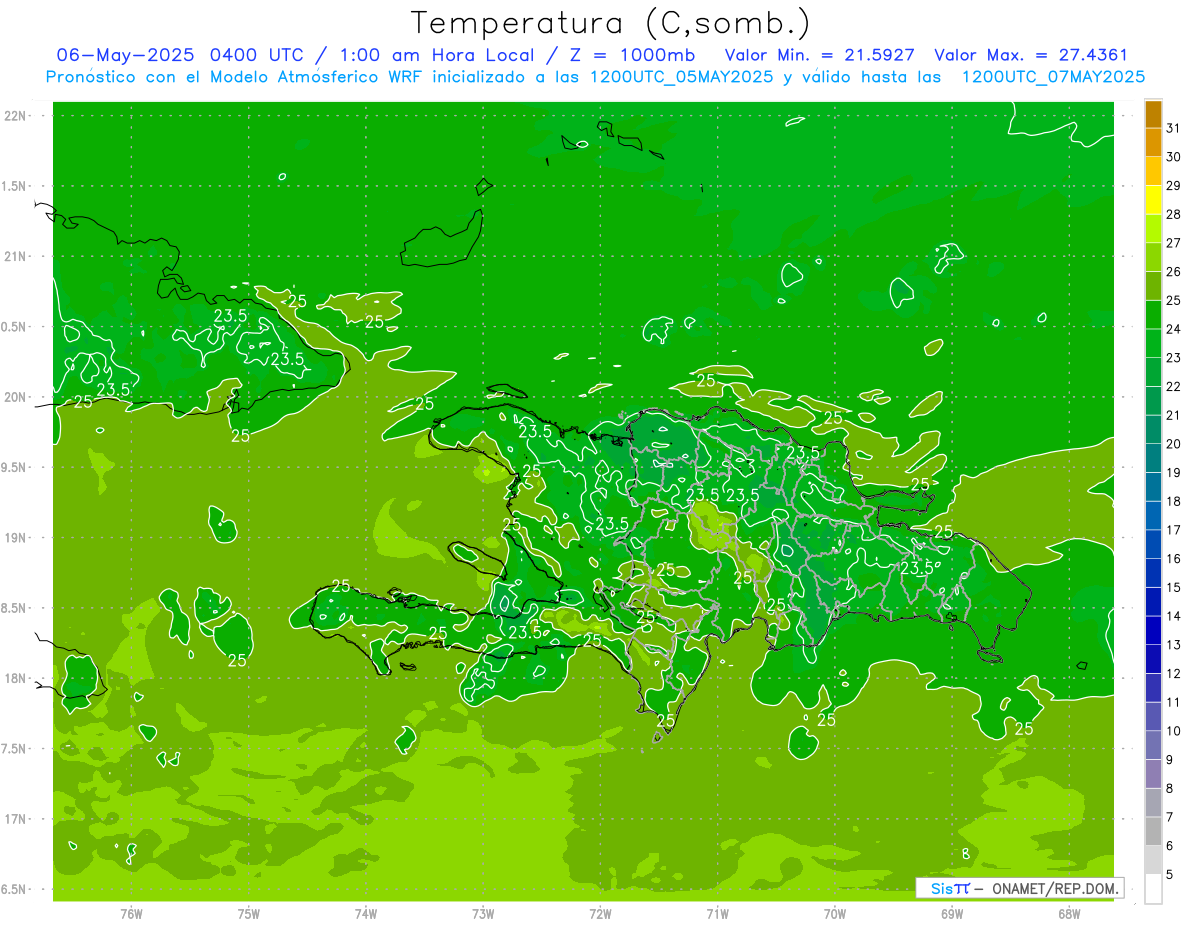1200x927 pixels.
Task: Click the '75W' longitude axis label
Action: coord(249,913)
